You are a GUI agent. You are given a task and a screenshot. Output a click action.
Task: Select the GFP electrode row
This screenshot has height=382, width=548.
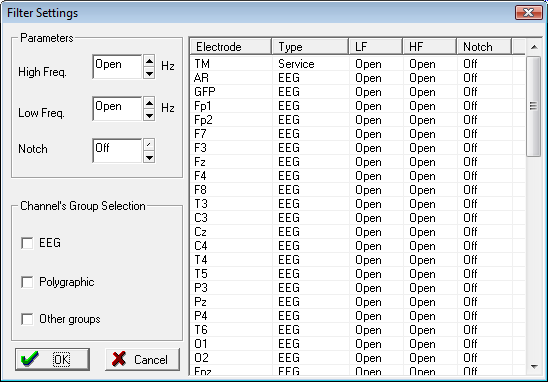(358, 92)
